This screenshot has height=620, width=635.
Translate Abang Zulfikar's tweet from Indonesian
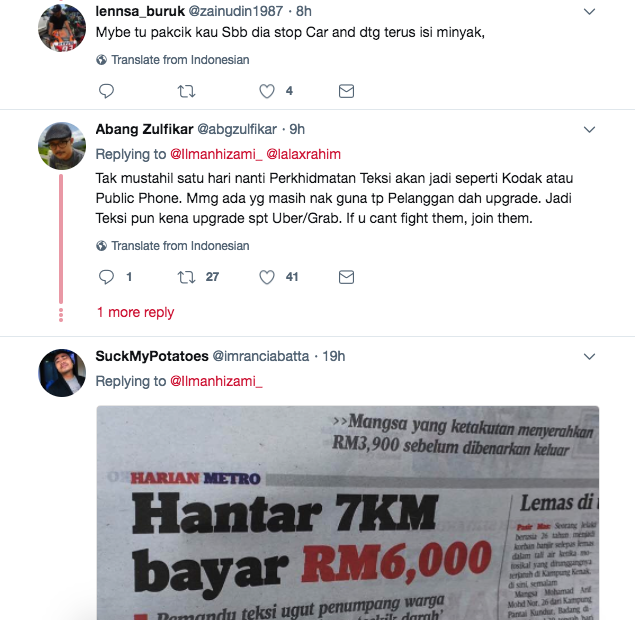(x=173, y=246)
